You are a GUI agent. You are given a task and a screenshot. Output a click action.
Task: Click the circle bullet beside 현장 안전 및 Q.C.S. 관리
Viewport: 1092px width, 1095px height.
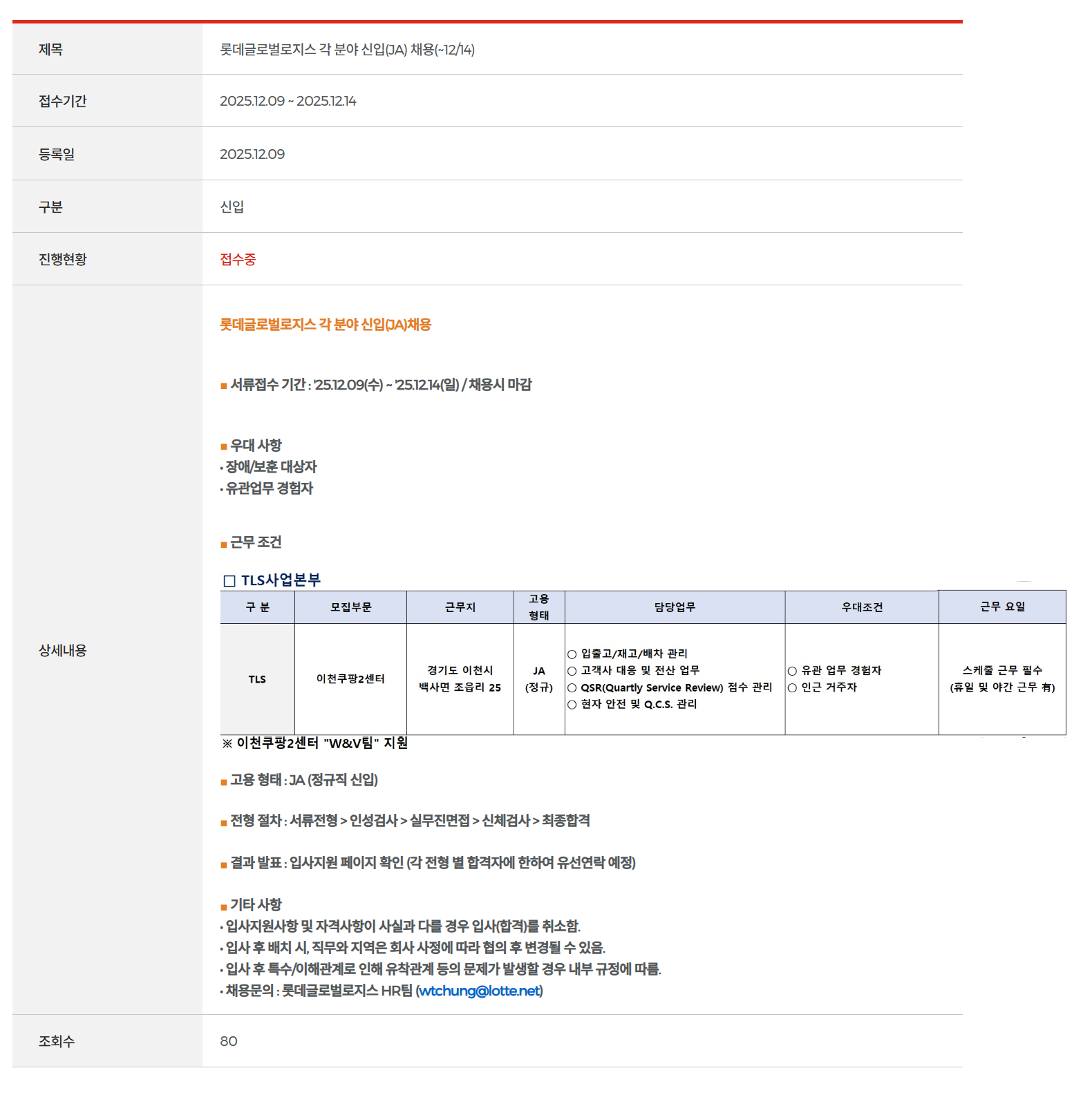572,705
